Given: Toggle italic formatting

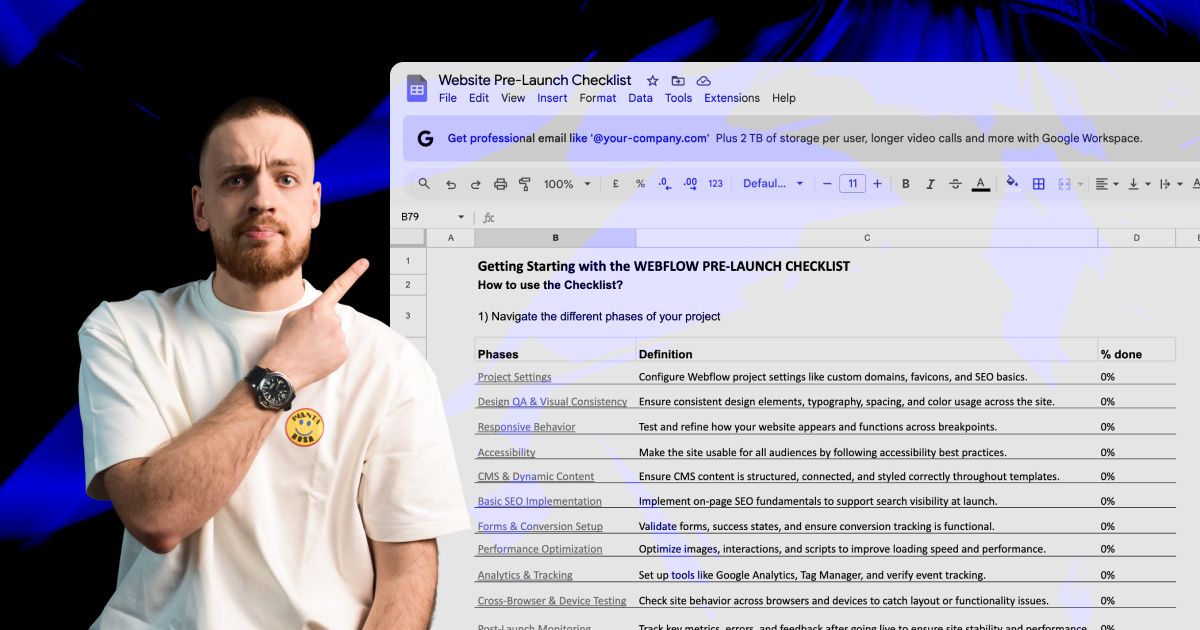Looking at the screenshot, I should pyautogui.click(x=930, y=184).
